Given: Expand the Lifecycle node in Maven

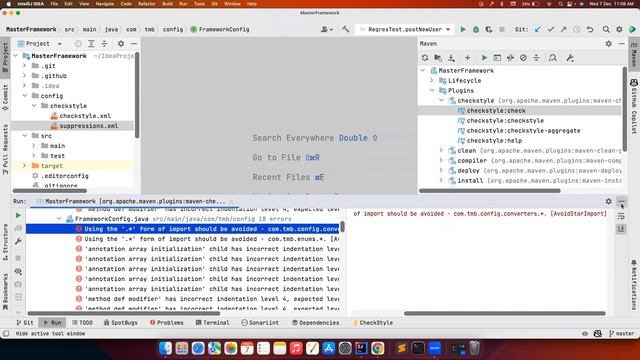Looking at the screenshot, I should (432, 80).
